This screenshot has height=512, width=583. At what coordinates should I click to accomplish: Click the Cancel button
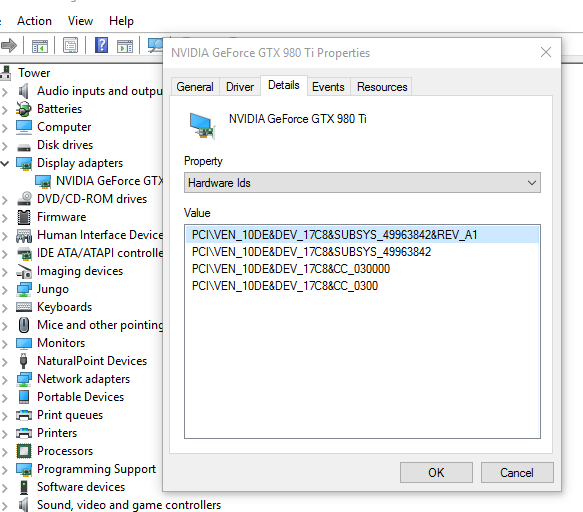click(517, 473)
